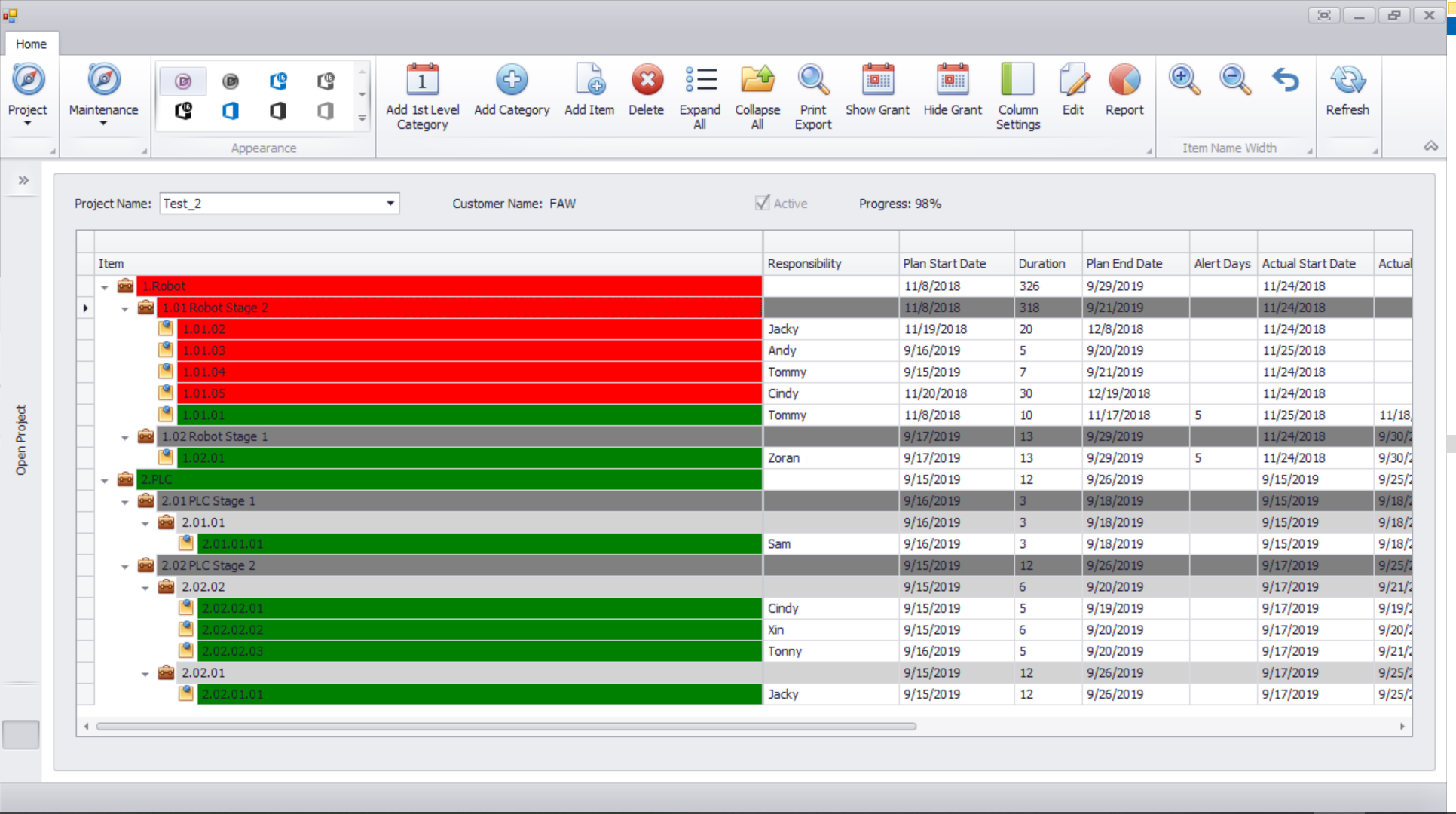Viewport: 1456px width, 814px height.
Task: Open Column Settings
Action: [1018, 96]
